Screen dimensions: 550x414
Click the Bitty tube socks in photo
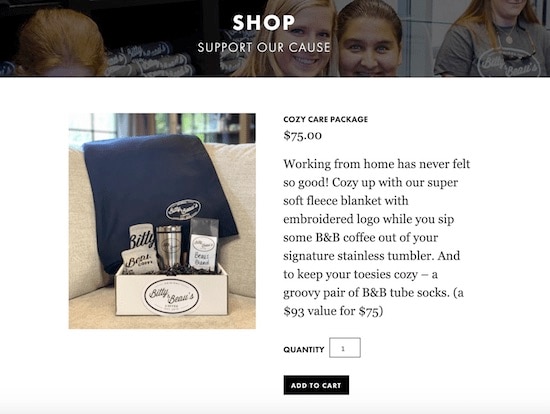140,249
